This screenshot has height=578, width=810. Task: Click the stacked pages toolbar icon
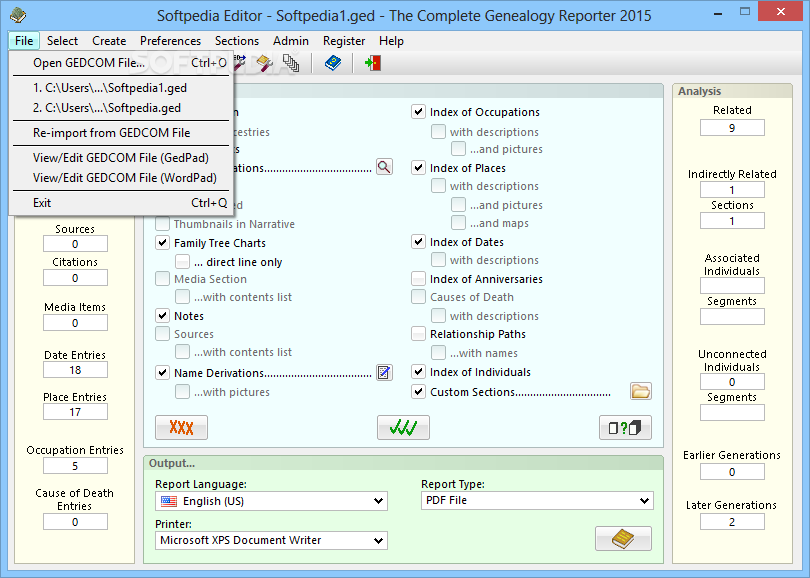[291, 64]
